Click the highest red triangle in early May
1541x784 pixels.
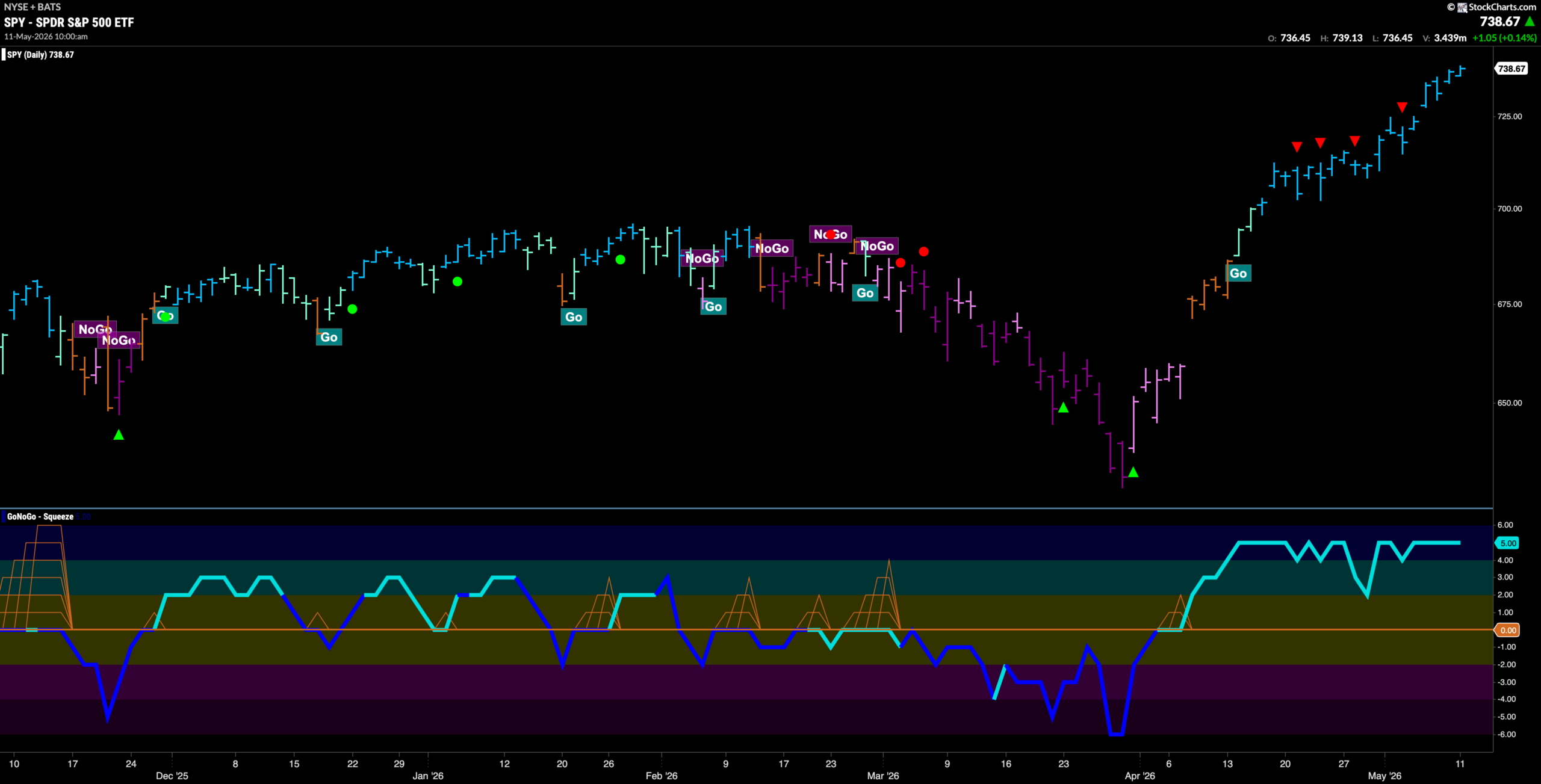coord(1402,107)
